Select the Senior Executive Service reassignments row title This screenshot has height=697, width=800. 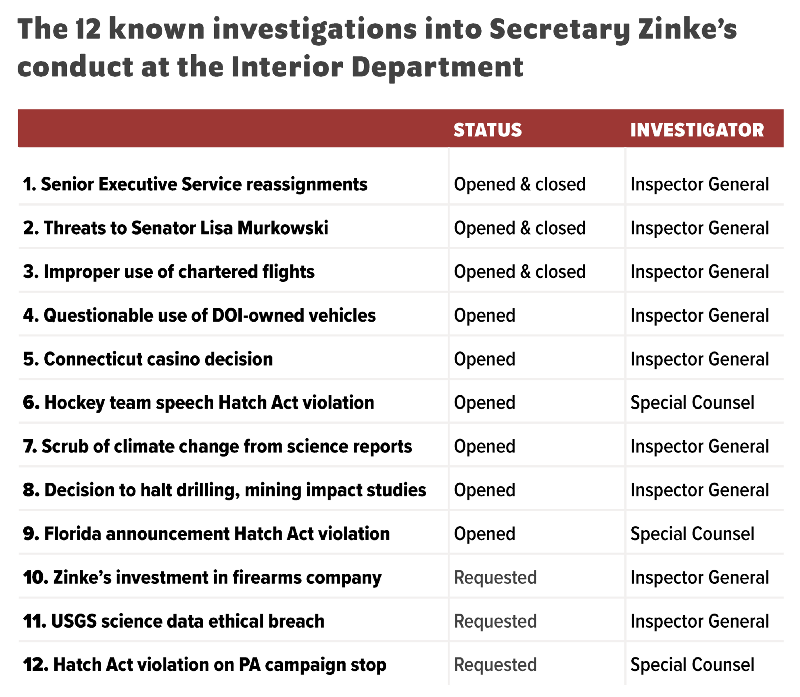click(x=195, y=184)
